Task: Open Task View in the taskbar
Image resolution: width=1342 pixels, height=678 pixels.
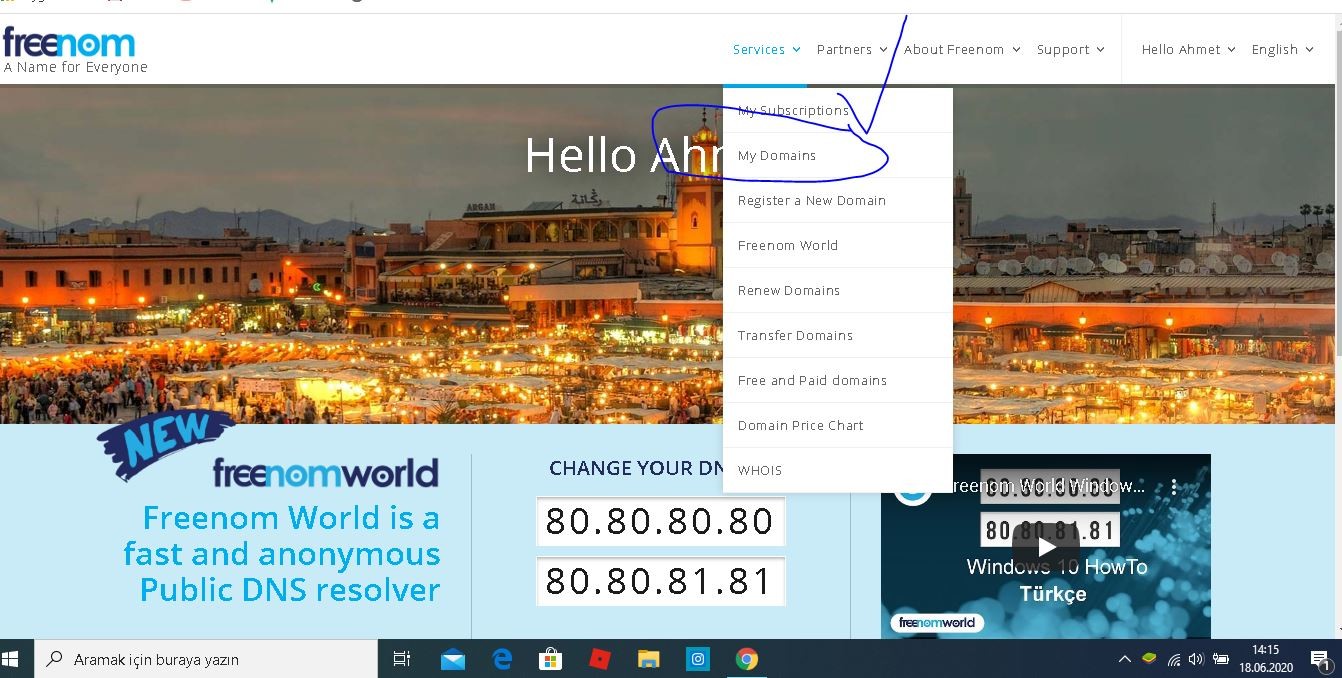Action: point(402,659)
